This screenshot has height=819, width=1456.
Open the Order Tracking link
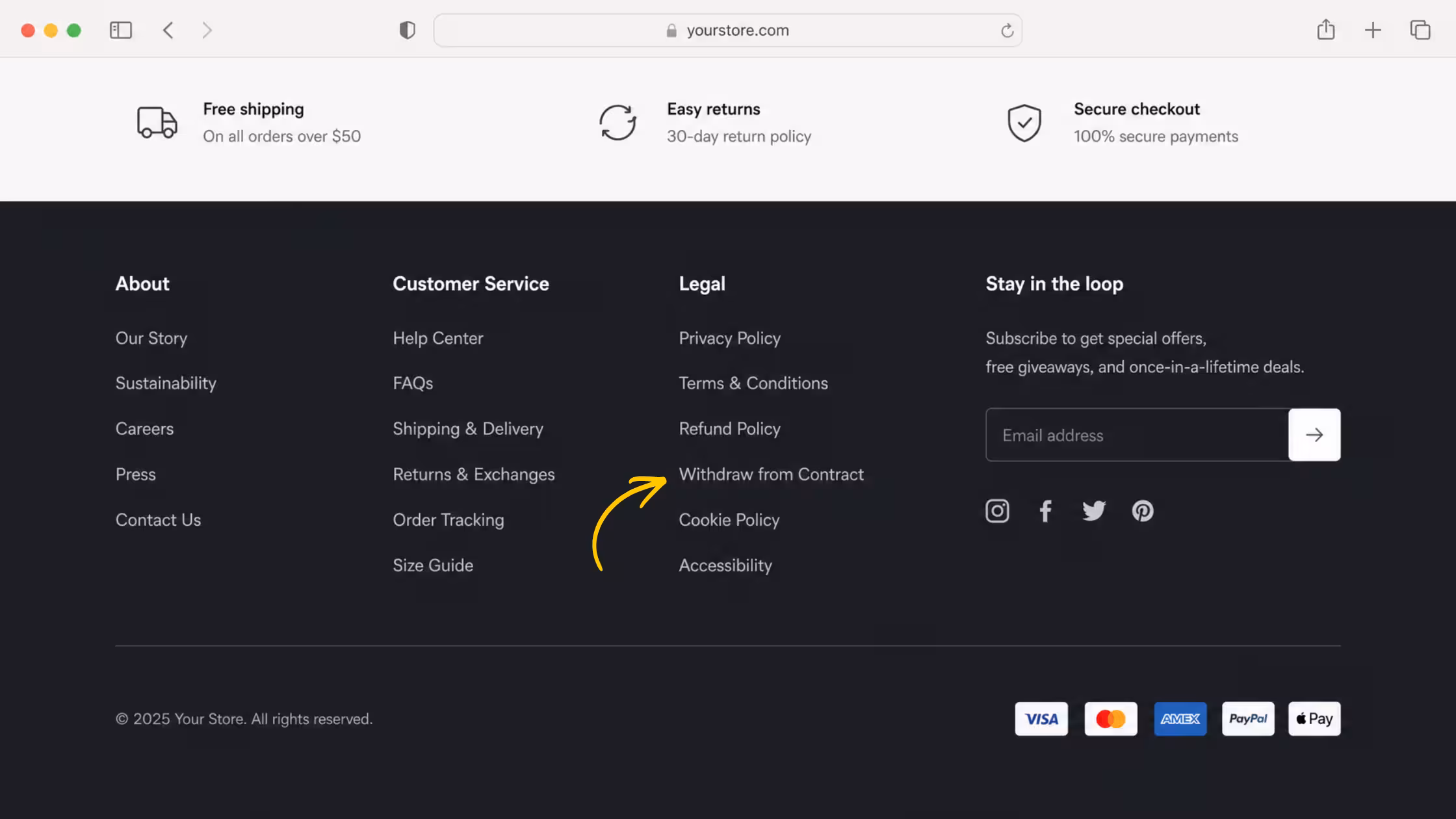(x=448, y=520)
